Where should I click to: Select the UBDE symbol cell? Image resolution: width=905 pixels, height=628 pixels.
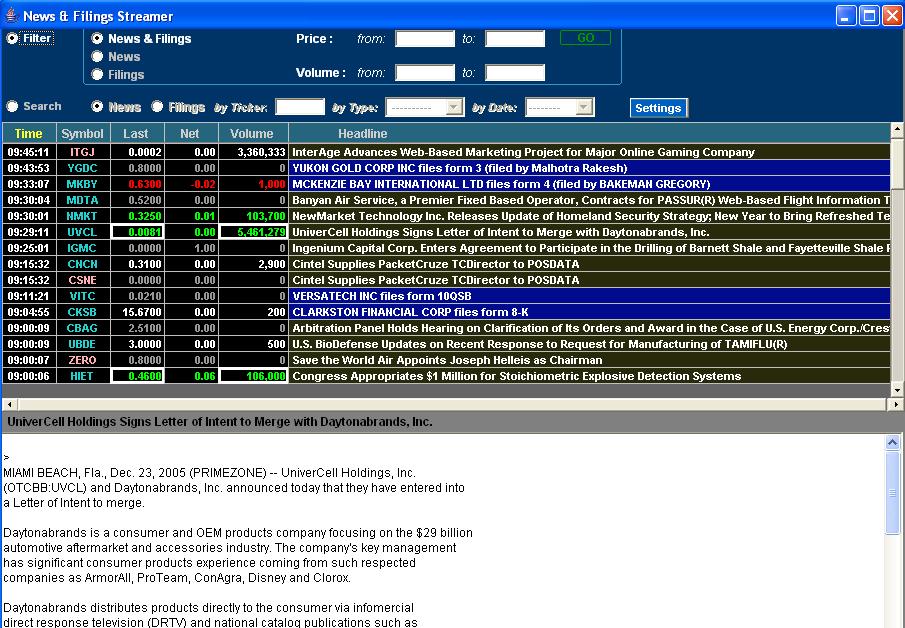[83, 344]
